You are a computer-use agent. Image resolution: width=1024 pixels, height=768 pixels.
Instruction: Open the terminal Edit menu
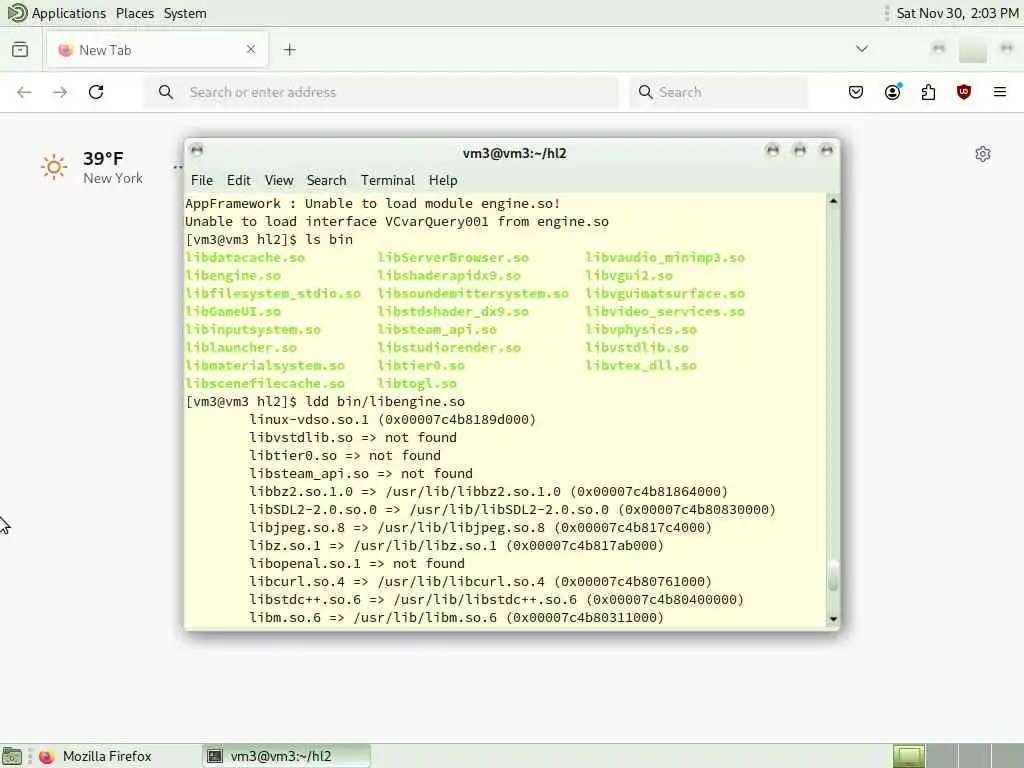(x=238, y=180)
